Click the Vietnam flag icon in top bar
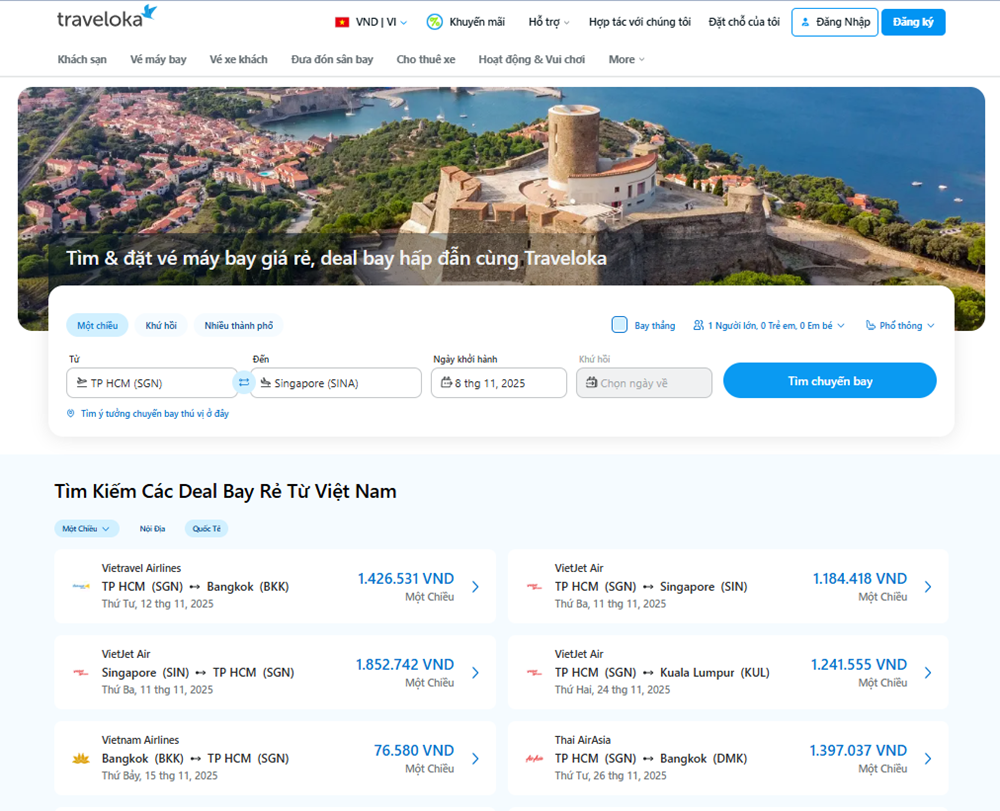Screen dimensions: 1000x811 340,21
